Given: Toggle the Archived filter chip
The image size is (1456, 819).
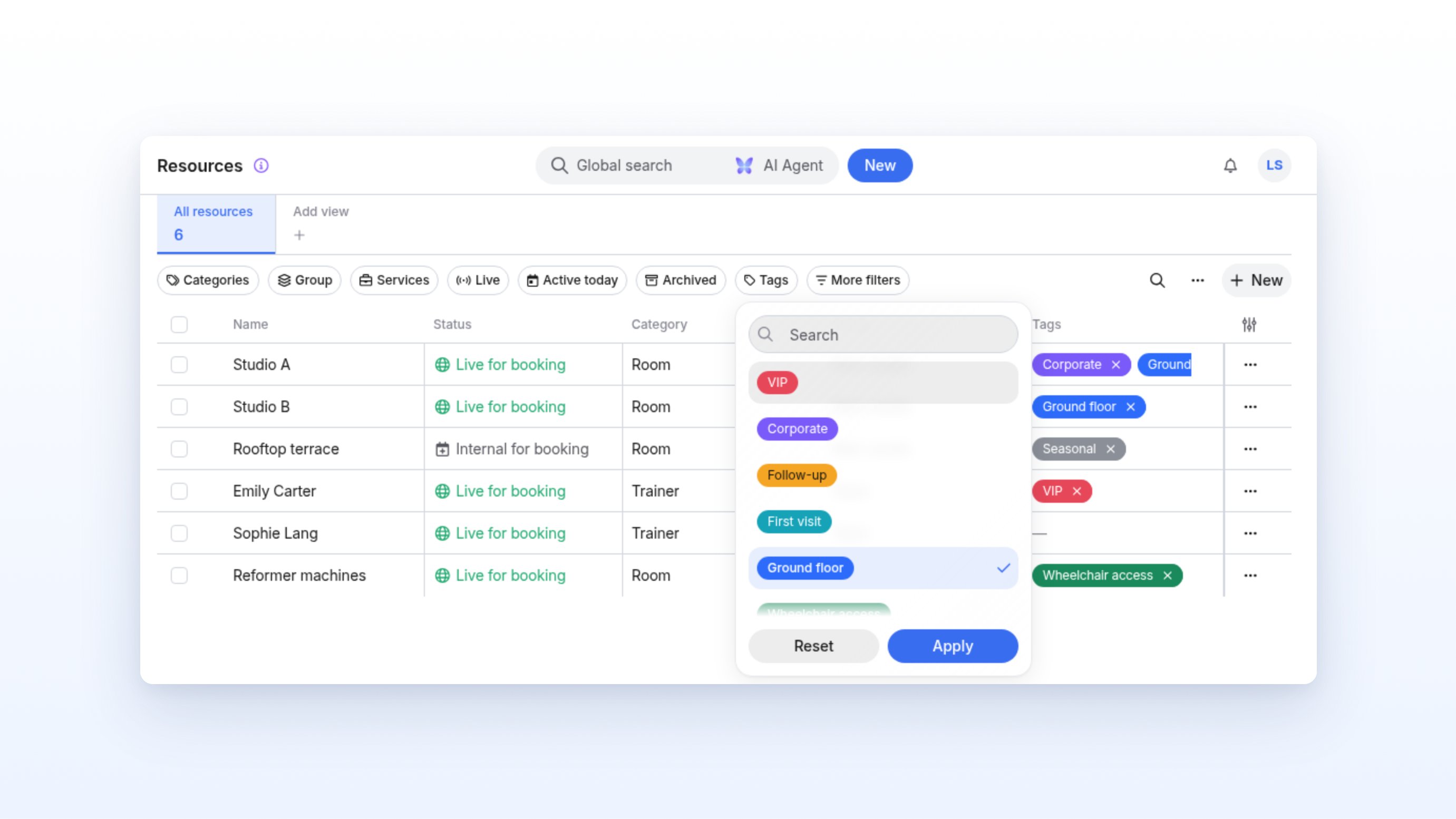Looking at the screenshot, I should pyautogui.click(x=681, y=280).
